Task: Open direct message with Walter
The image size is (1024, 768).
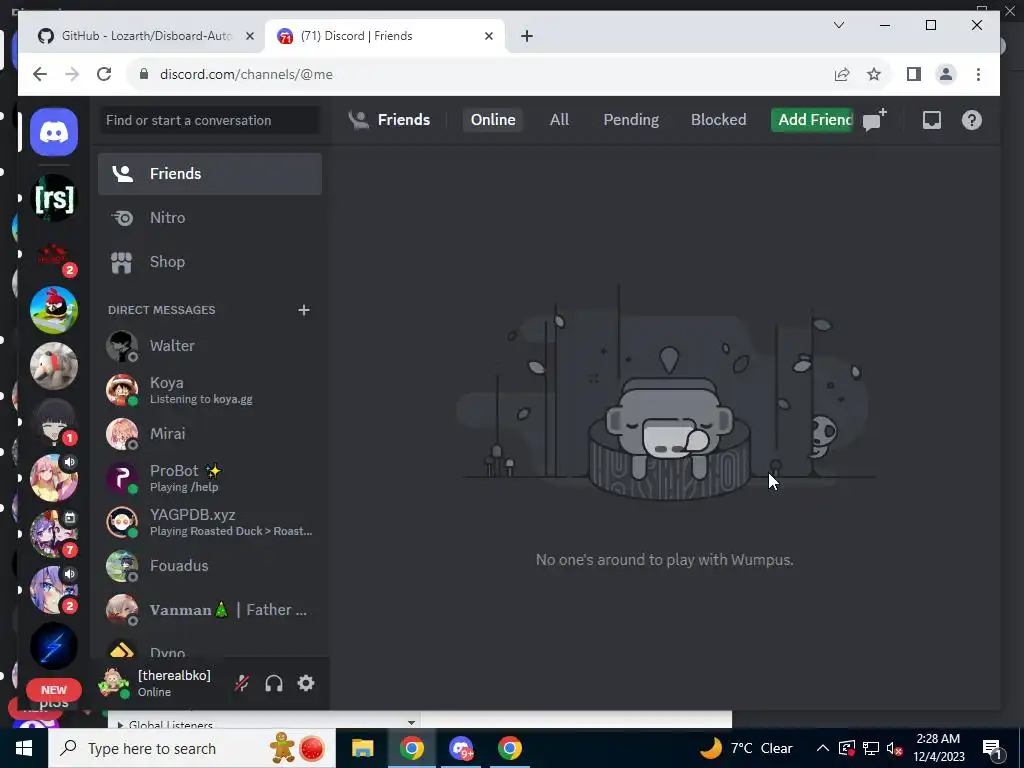Action: point(210,346)
